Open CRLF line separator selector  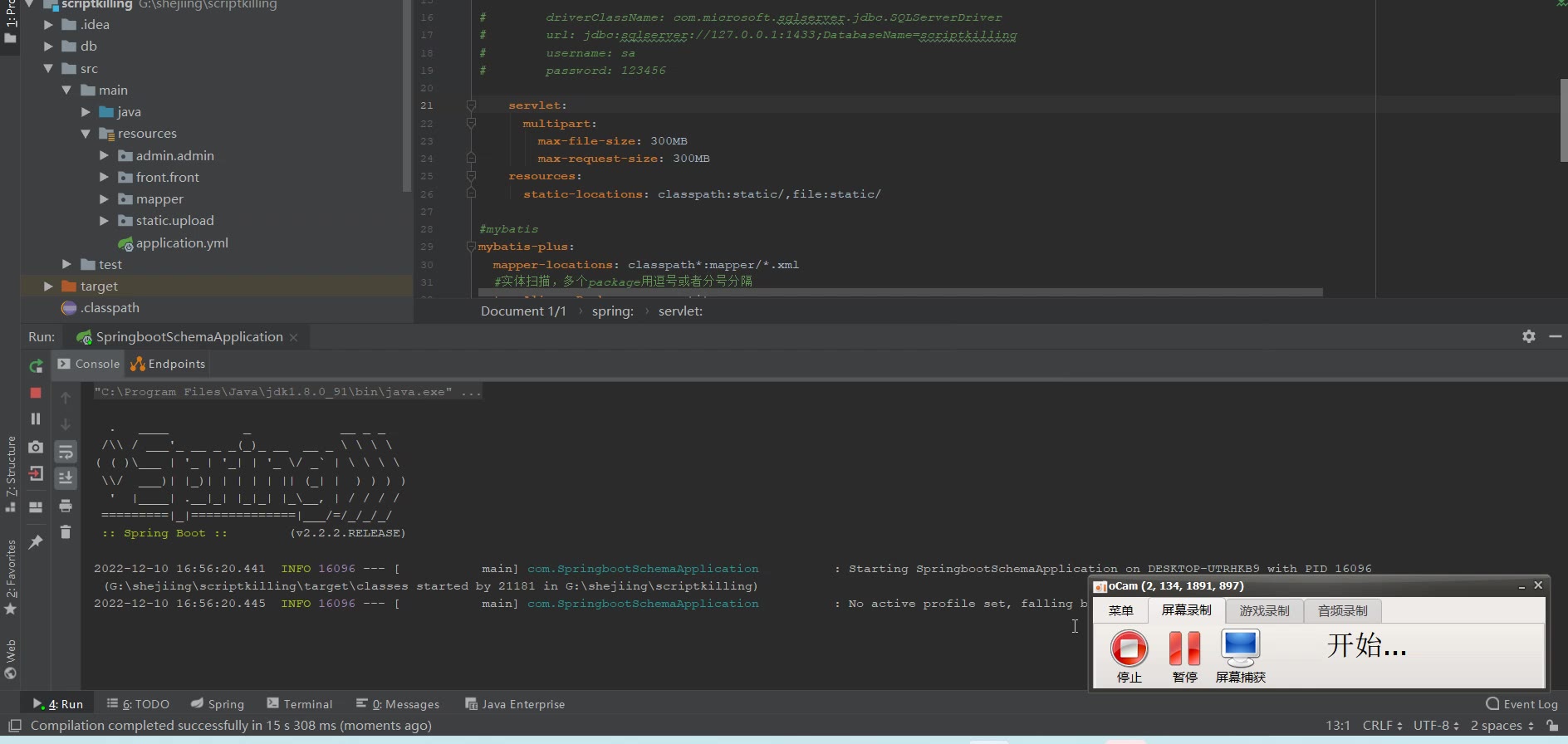coord(1382,726)
